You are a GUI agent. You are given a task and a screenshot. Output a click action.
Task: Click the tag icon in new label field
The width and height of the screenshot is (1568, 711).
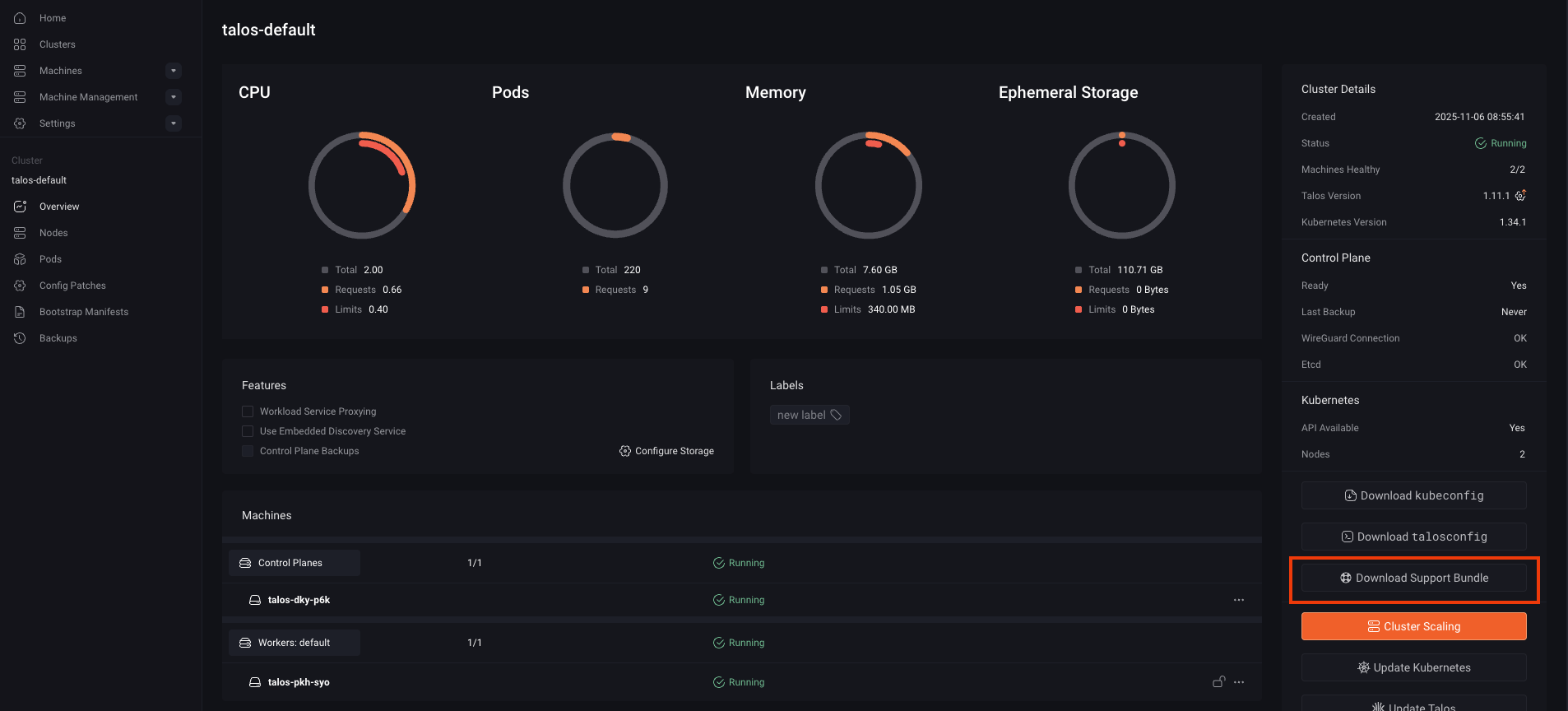tap(836, 415)
